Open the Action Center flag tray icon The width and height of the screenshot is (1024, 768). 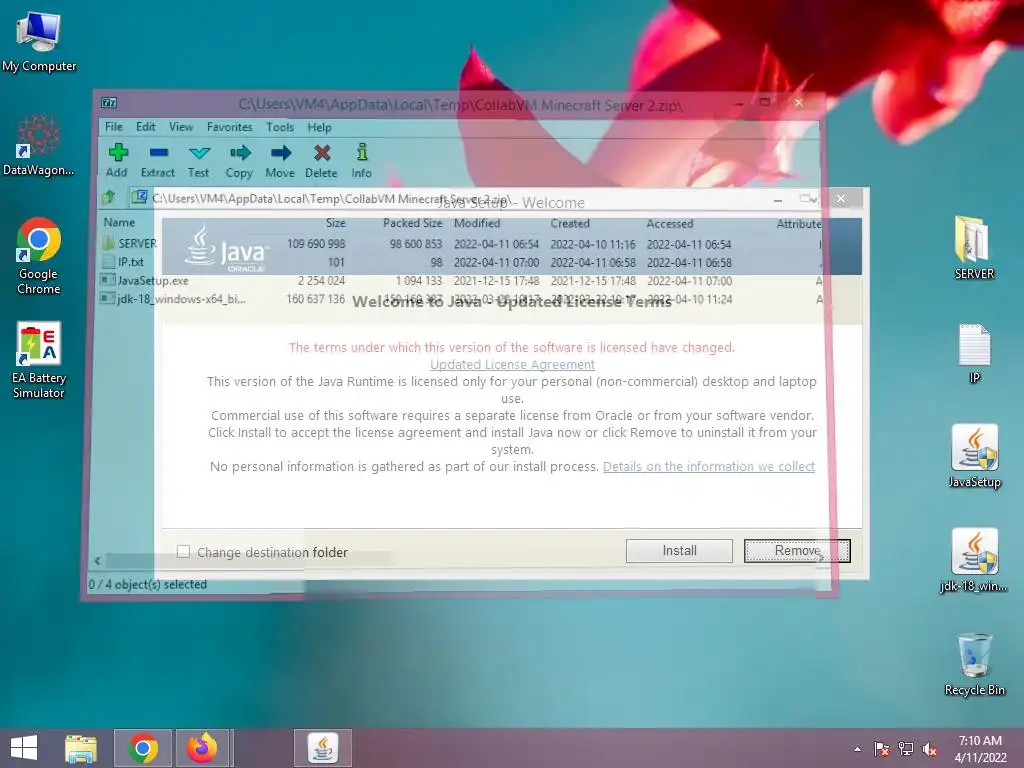coord(881,749)
